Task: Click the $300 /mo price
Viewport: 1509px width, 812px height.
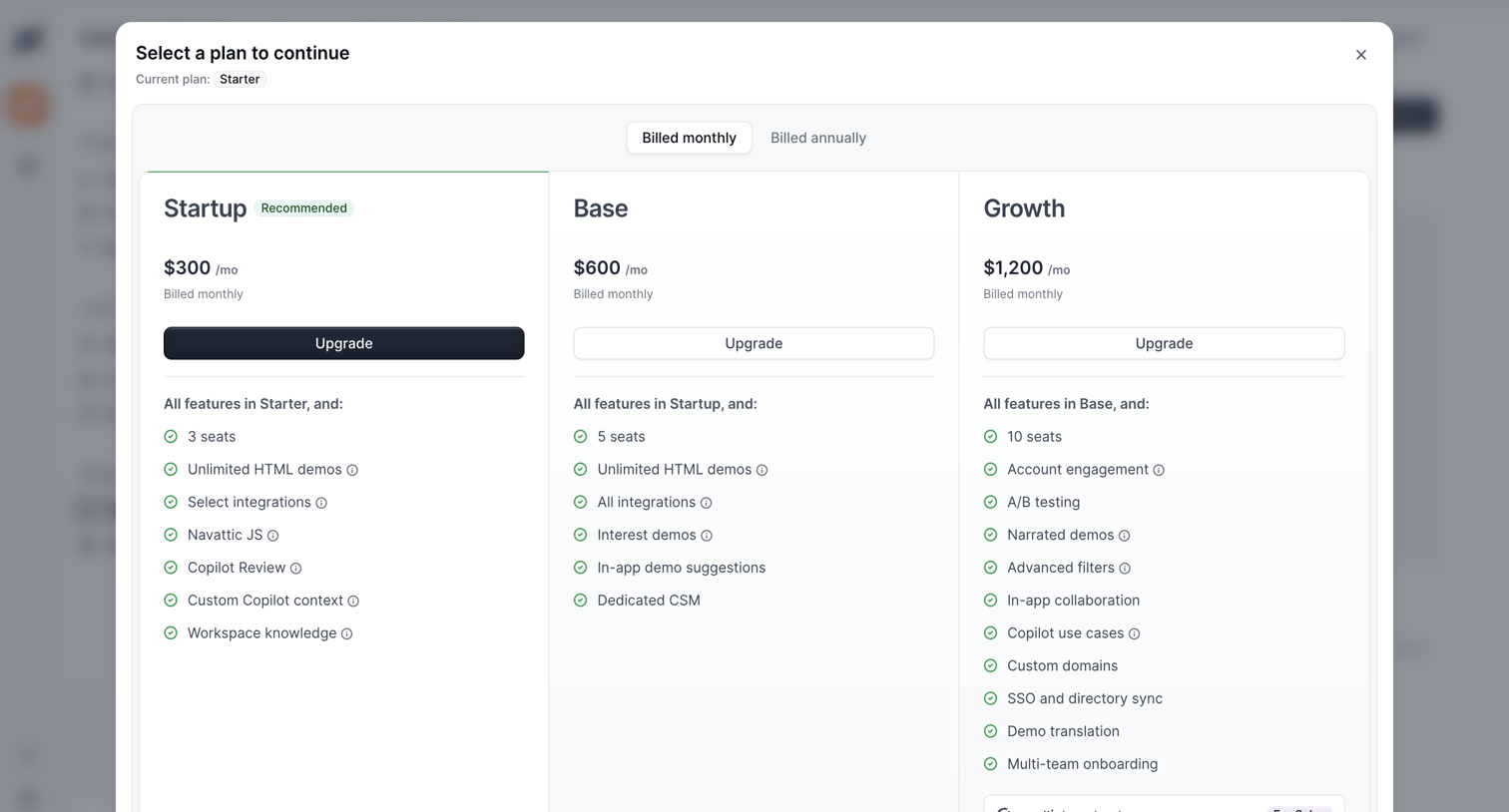Action: click(x=201, y=268)
